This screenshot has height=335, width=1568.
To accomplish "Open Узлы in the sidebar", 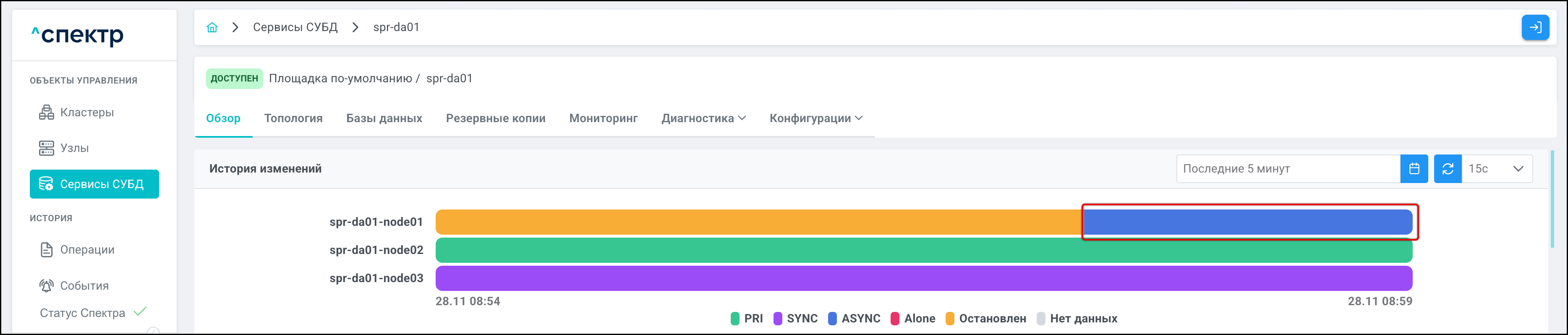I will pos(74,148).
